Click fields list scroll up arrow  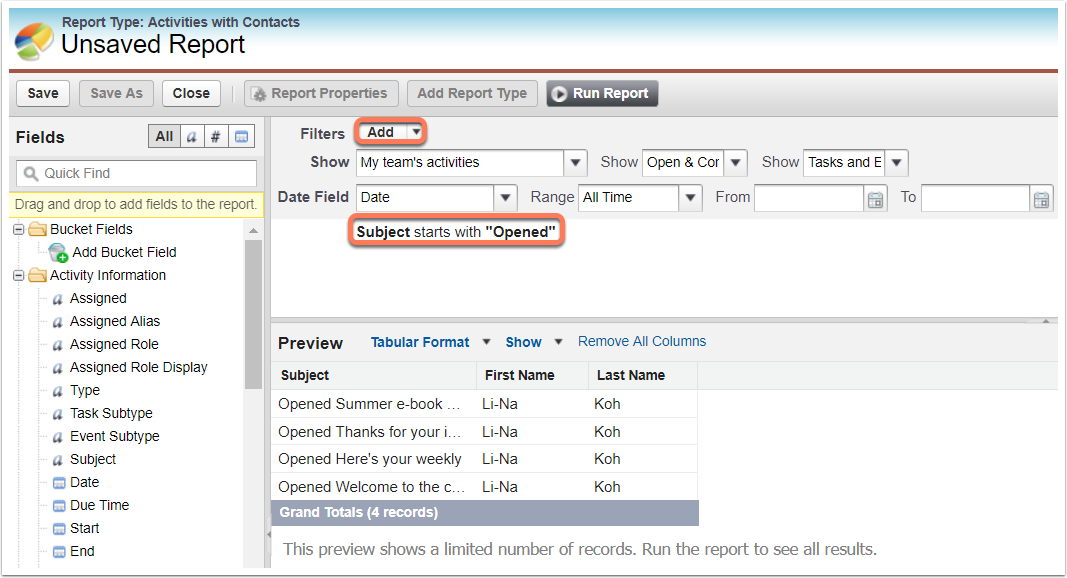[x=253, y=231]
